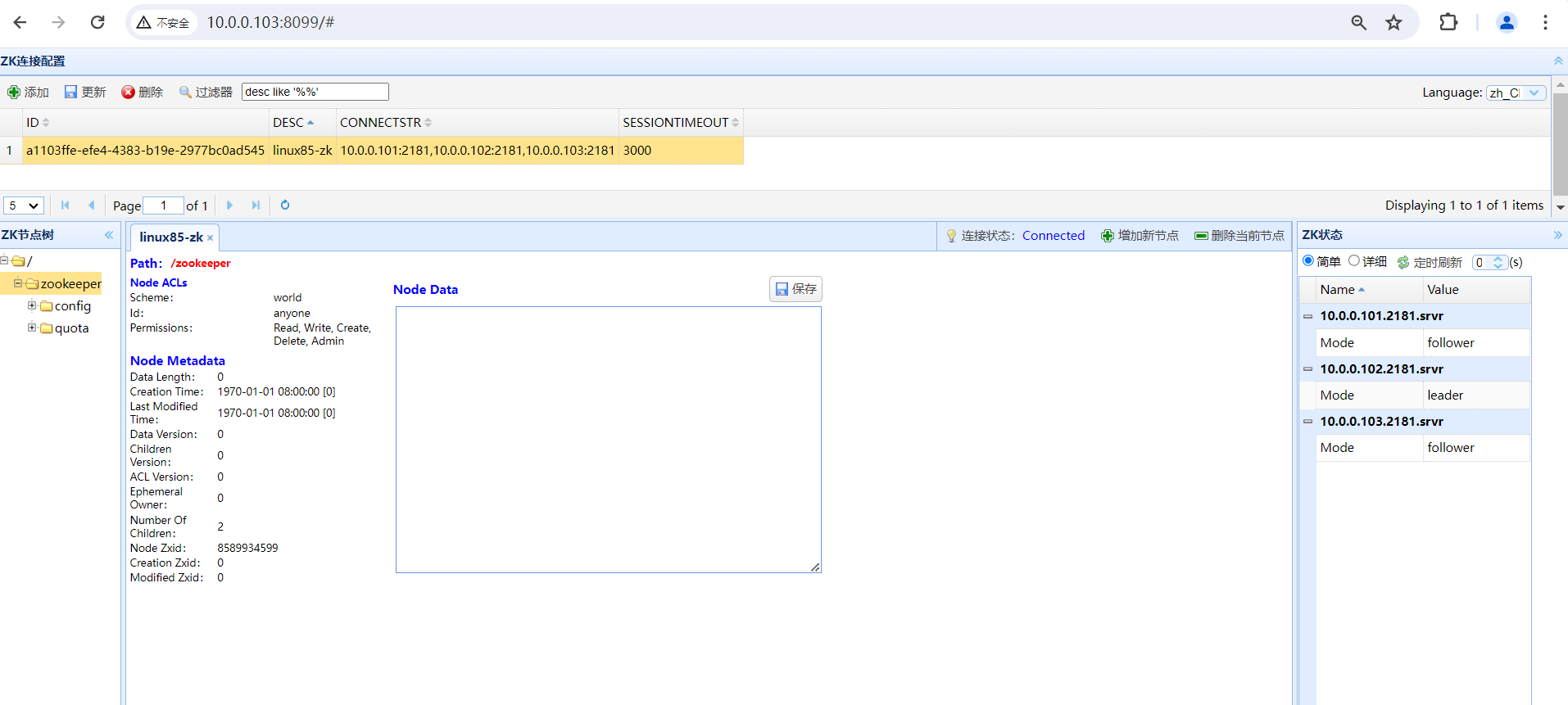Viewport: 1568px width, 705px height.
Task: Click the 更新 (update) save icon
Action: (x=71, y=93)
